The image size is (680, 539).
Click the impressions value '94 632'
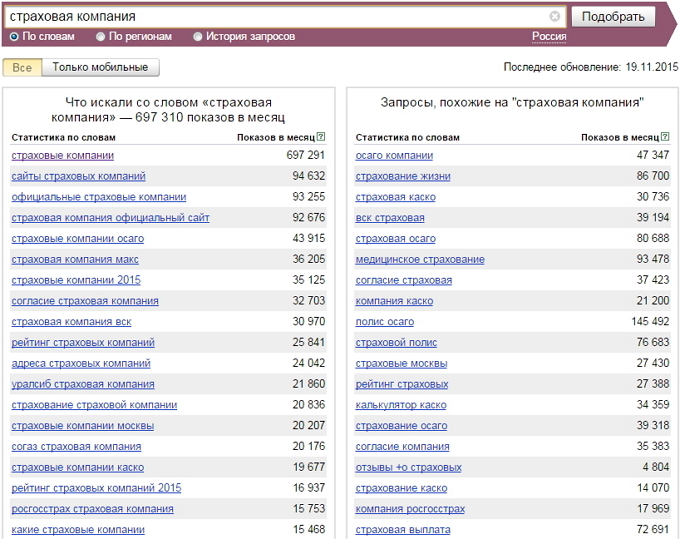point(308,176)
